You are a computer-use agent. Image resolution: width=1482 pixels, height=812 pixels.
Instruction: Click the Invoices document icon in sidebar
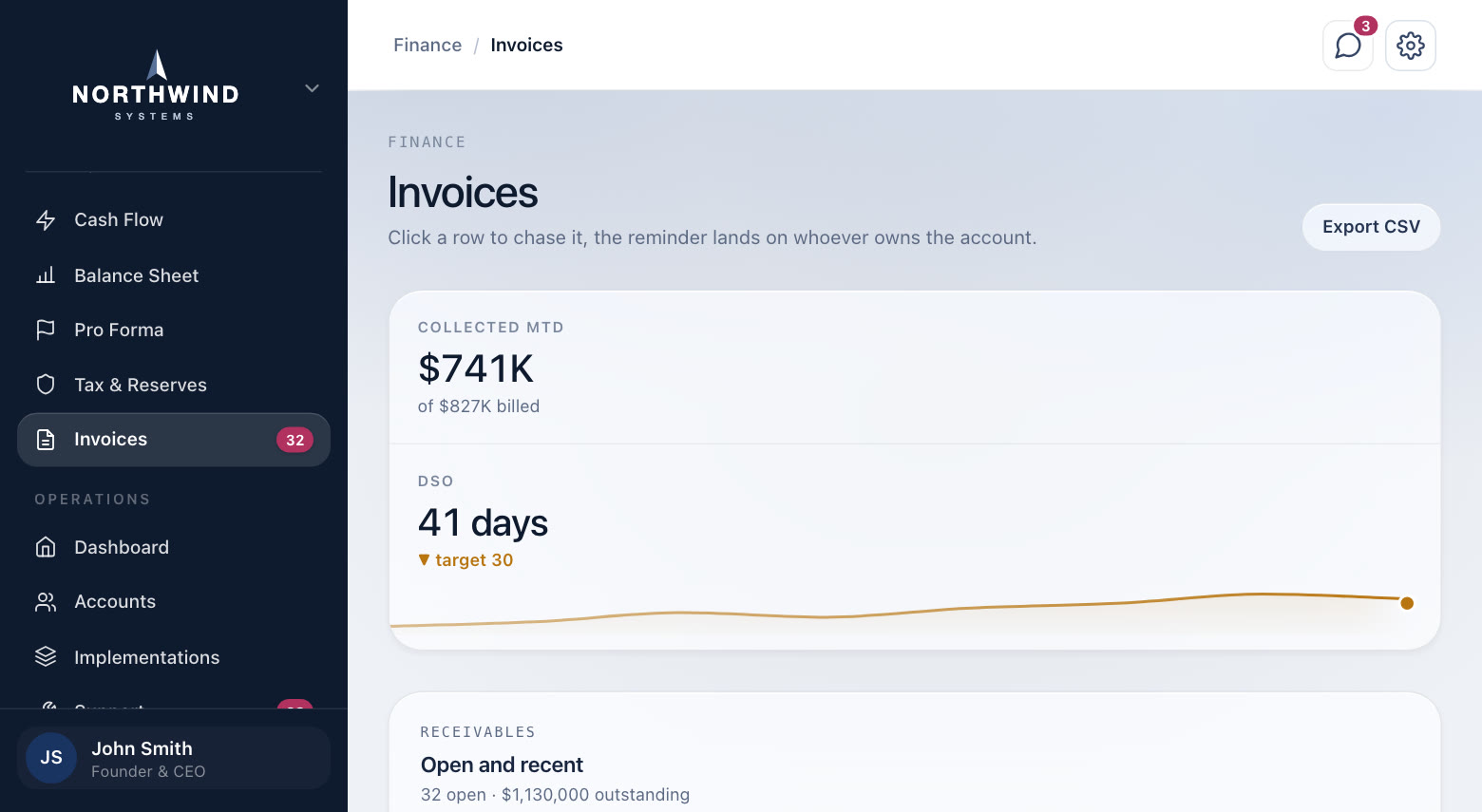[46, 440]
